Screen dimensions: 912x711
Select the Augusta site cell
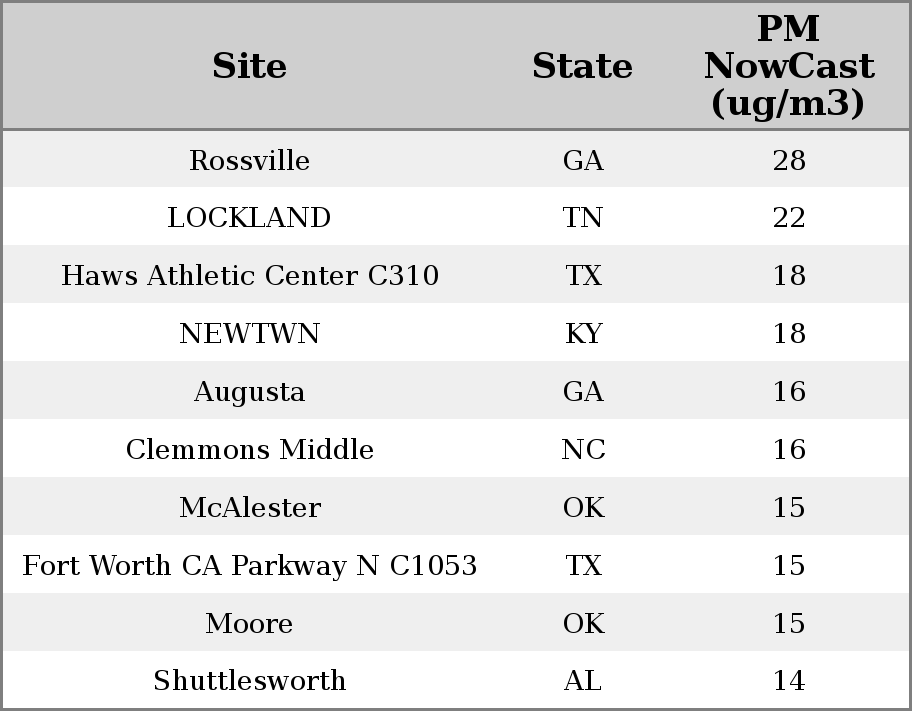pos(250,391)
